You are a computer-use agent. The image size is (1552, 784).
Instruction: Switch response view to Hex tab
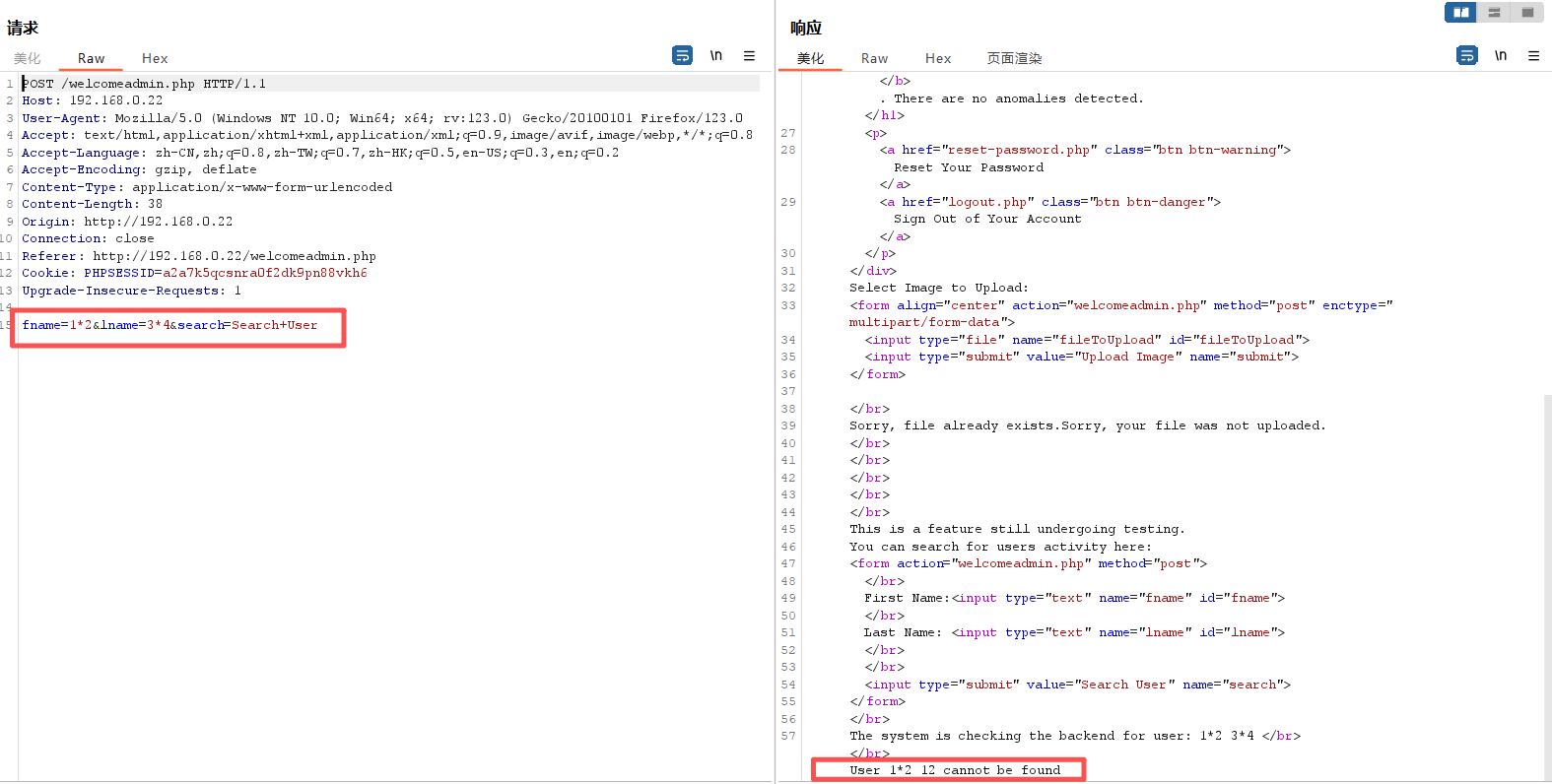[x=938, y=58]
